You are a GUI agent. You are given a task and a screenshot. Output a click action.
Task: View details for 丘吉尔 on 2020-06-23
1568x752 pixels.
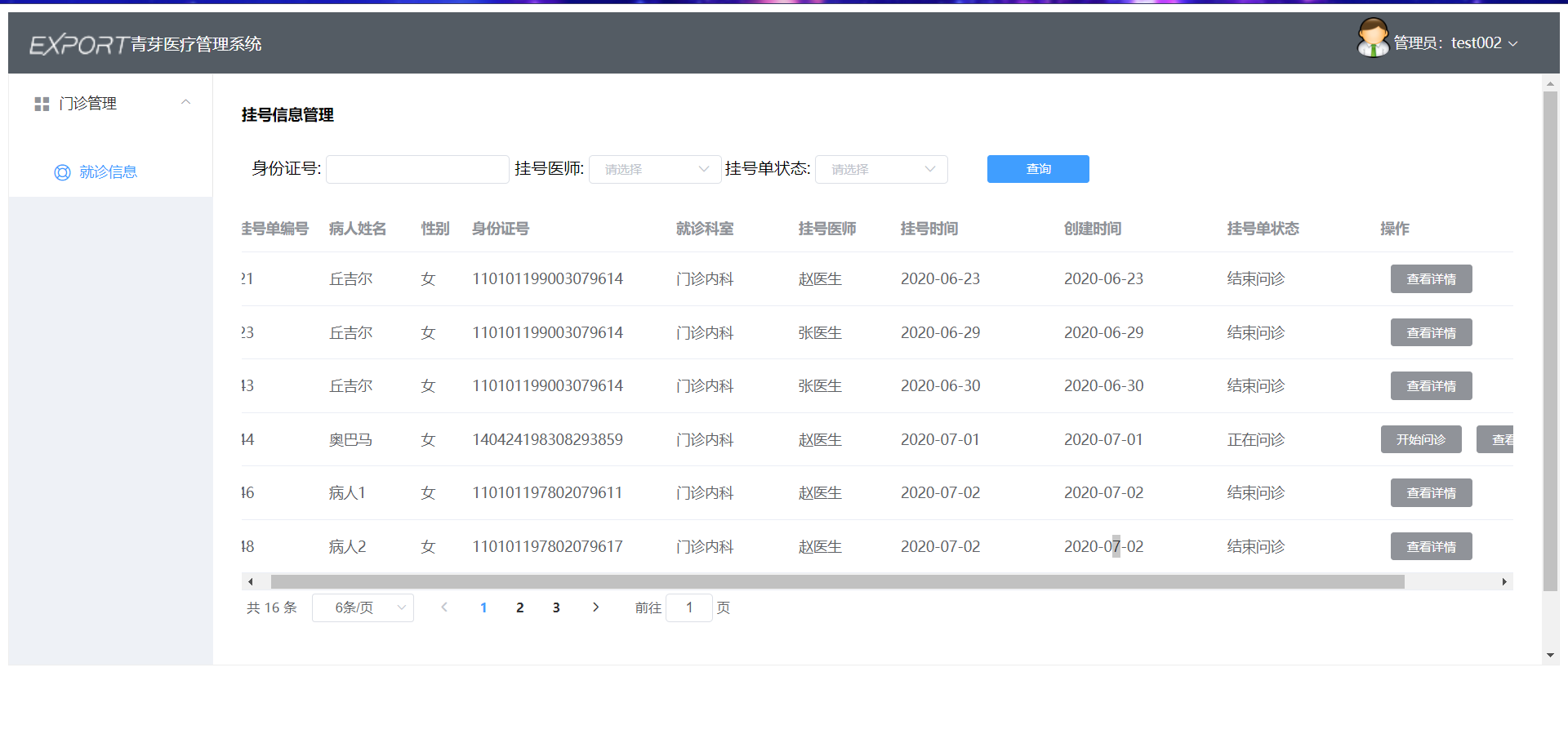(1431, 279)
